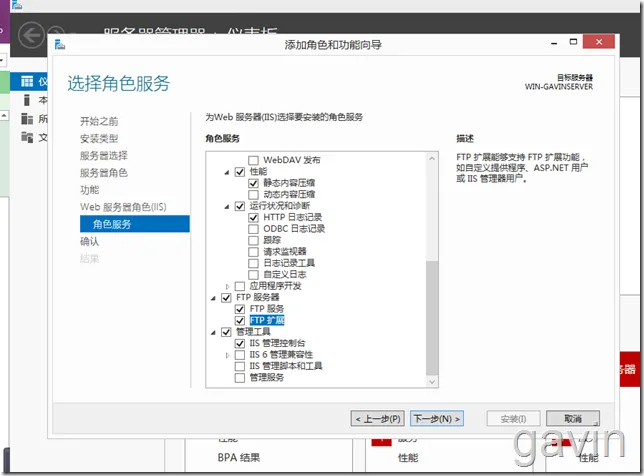Uncheck the FTP 服务 checkbox
The image size is (644, 476).
[240, 309]
